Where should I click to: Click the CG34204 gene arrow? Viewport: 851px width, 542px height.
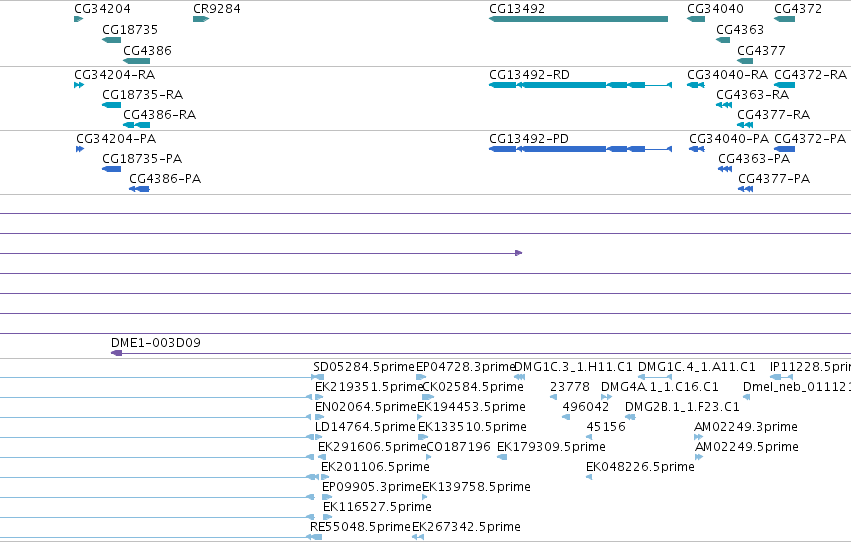pyautogui.click(x=79, y=19)
